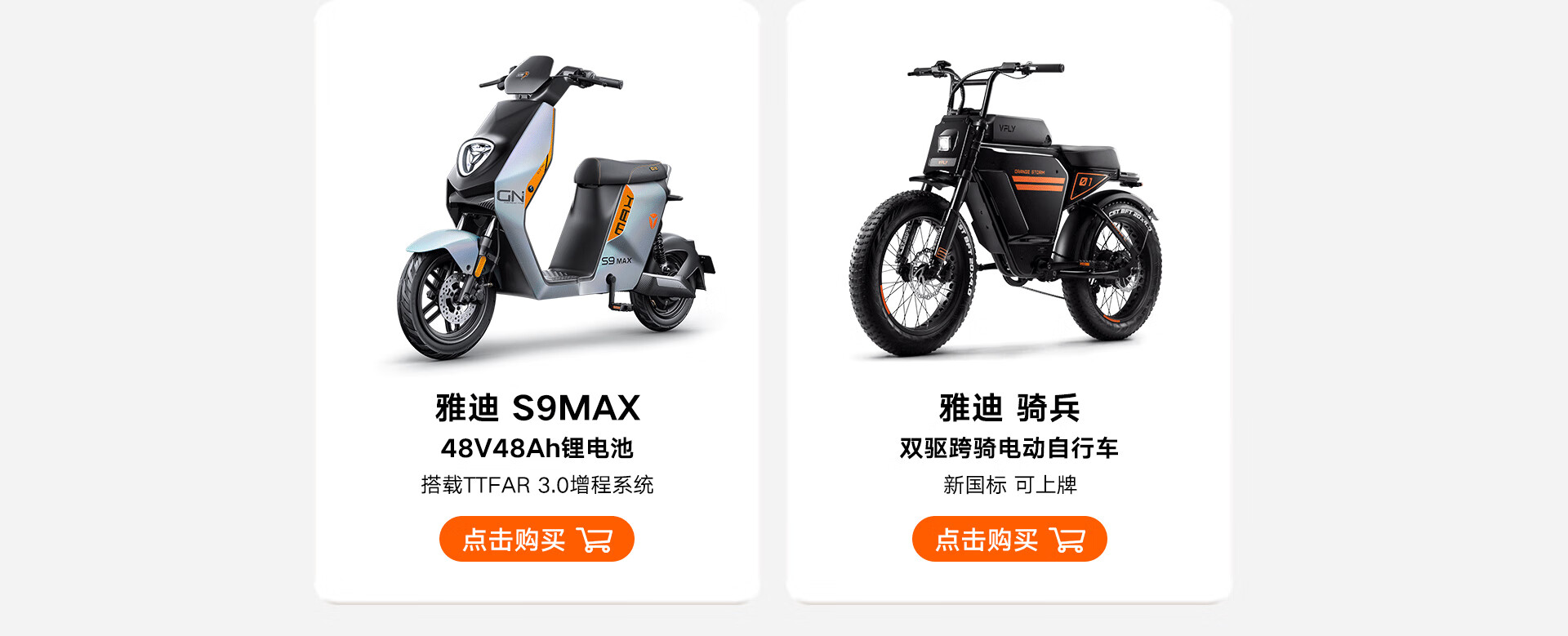1568x636 pixels.
Task: Click 搭载TTFAR 3.0增程系统 description text
Action: (537, 485)
